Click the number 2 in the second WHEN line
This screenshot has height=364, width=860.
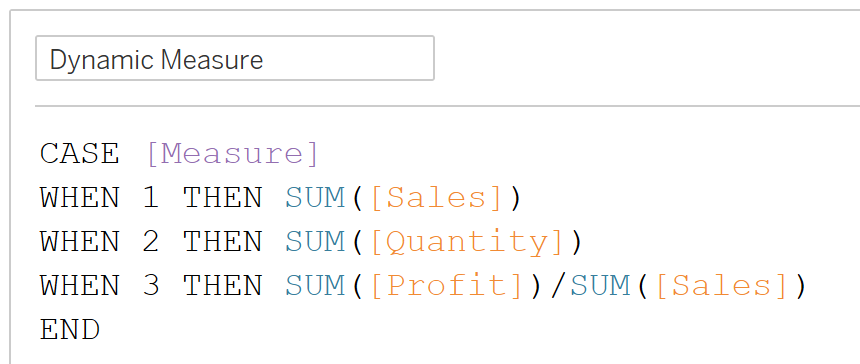tap(151, 242)
